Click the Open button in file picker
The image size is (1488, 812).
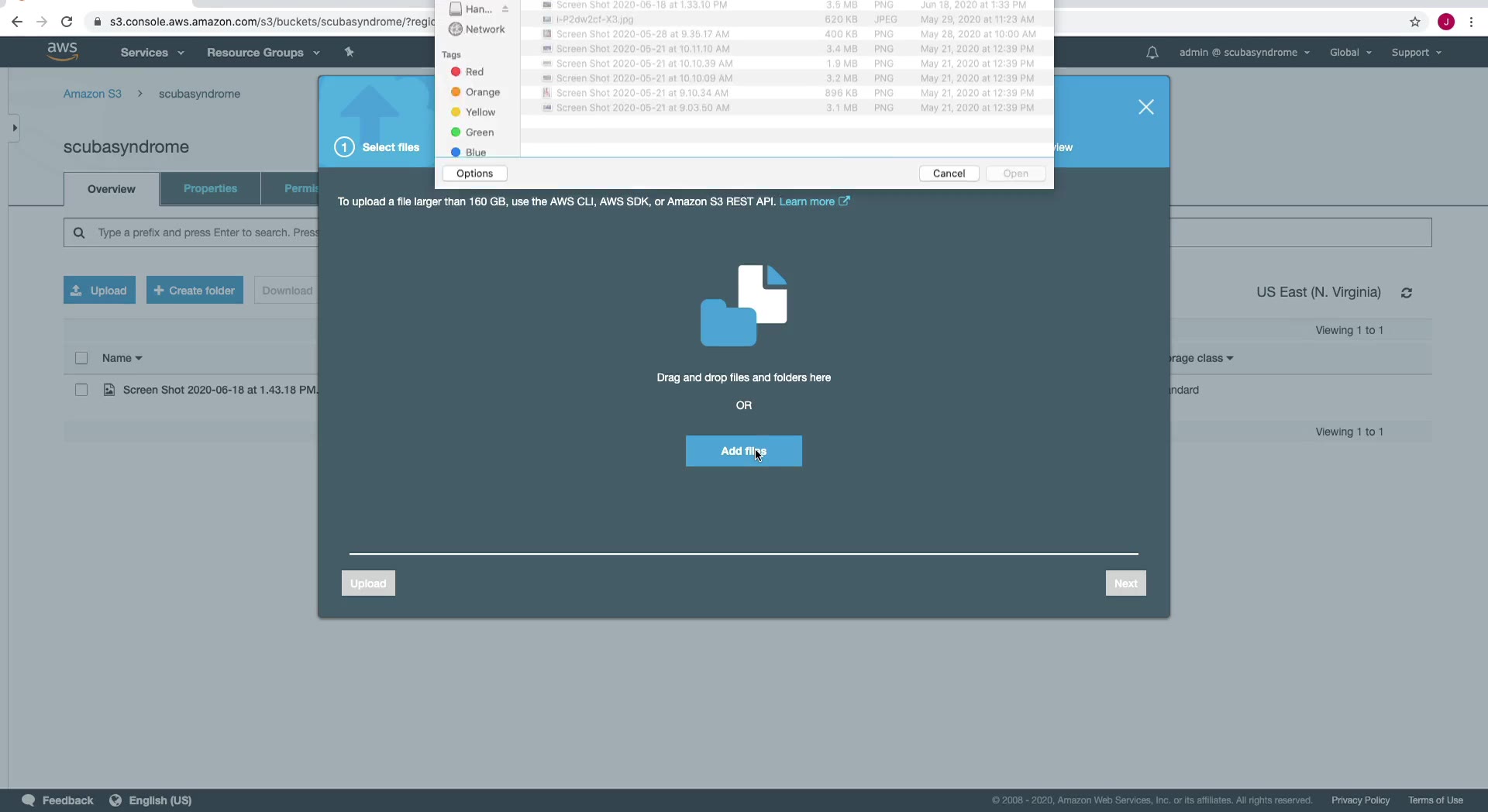click(1016, 174)
